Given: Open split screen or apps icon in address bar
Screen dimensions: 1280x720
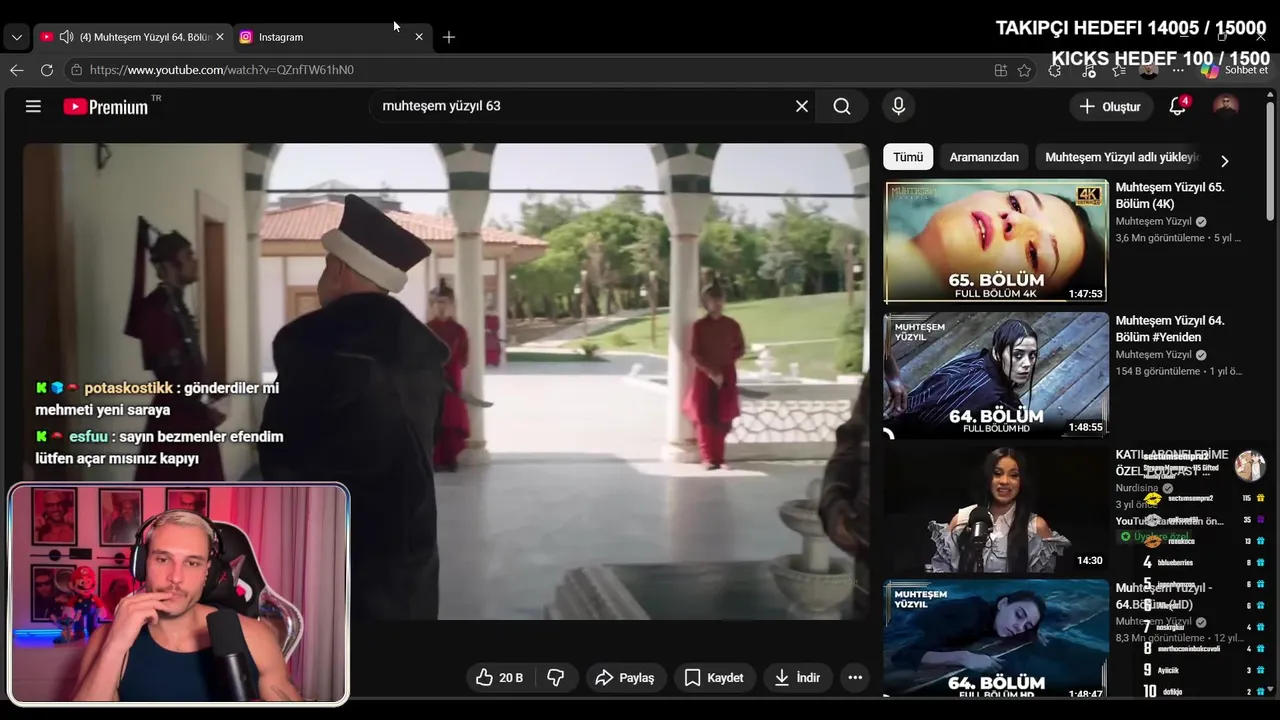Looking at the screenshot, I should (x=1001, y=70).
